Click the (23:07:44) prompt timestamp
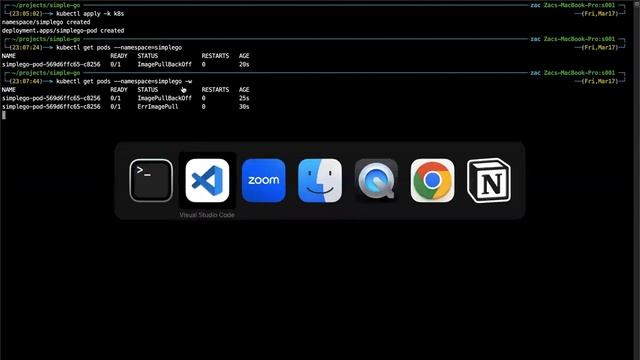This screenshot has width=640, height=360. [x=26, y=81]
